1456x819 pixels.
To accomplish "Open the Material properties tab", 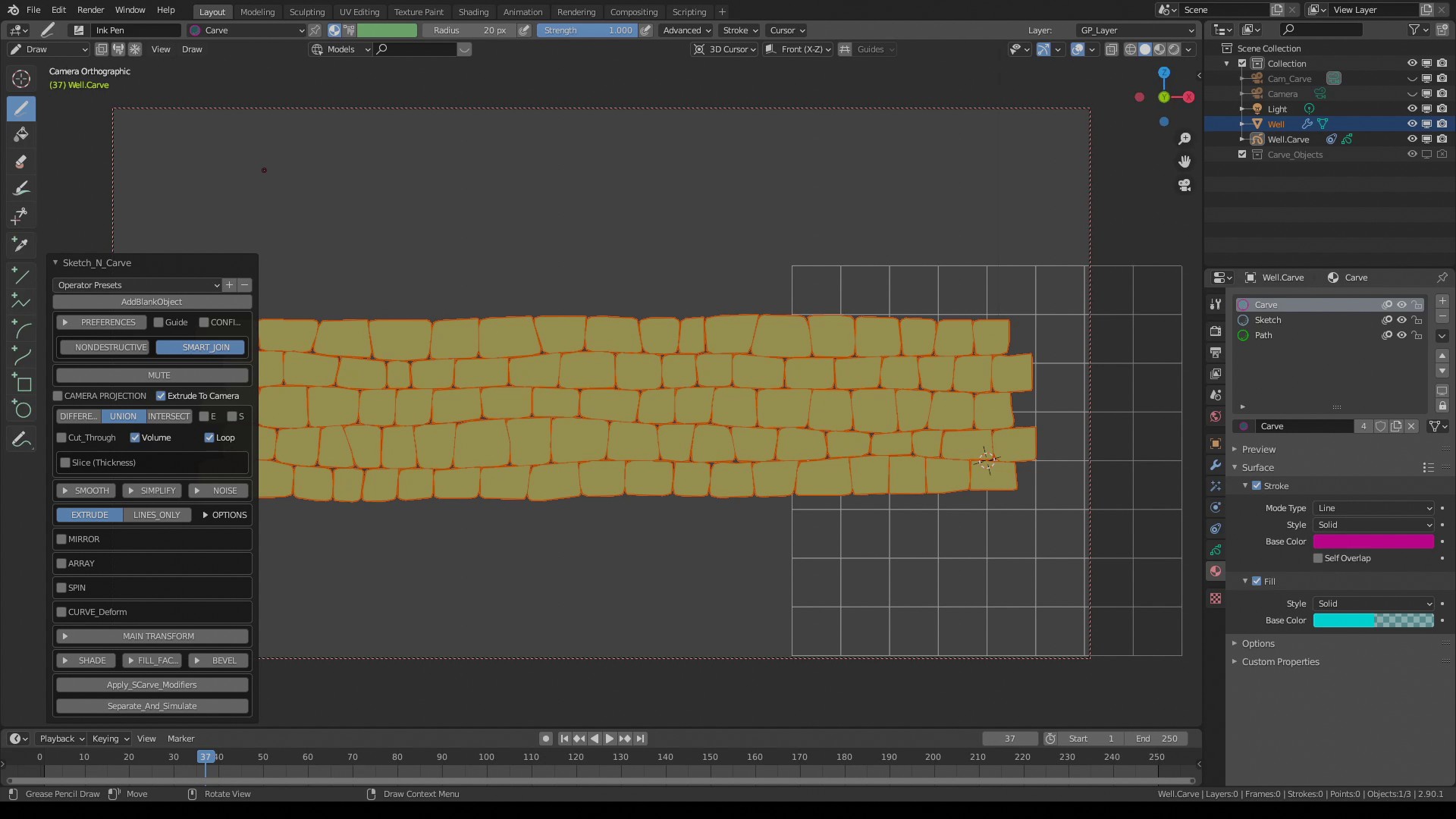I will (x=1216, y=571).
